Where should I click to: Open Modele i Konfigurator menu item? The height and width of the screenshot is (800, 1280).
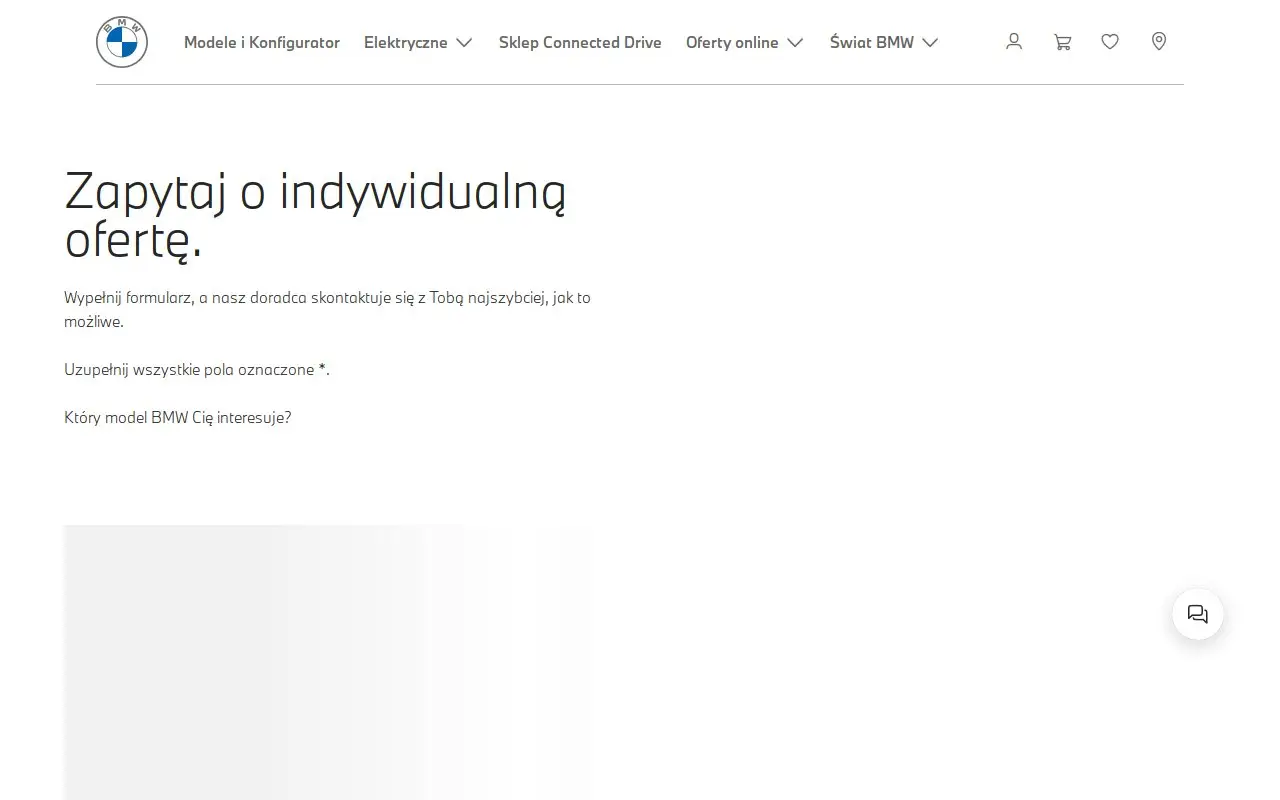point(262,42)
